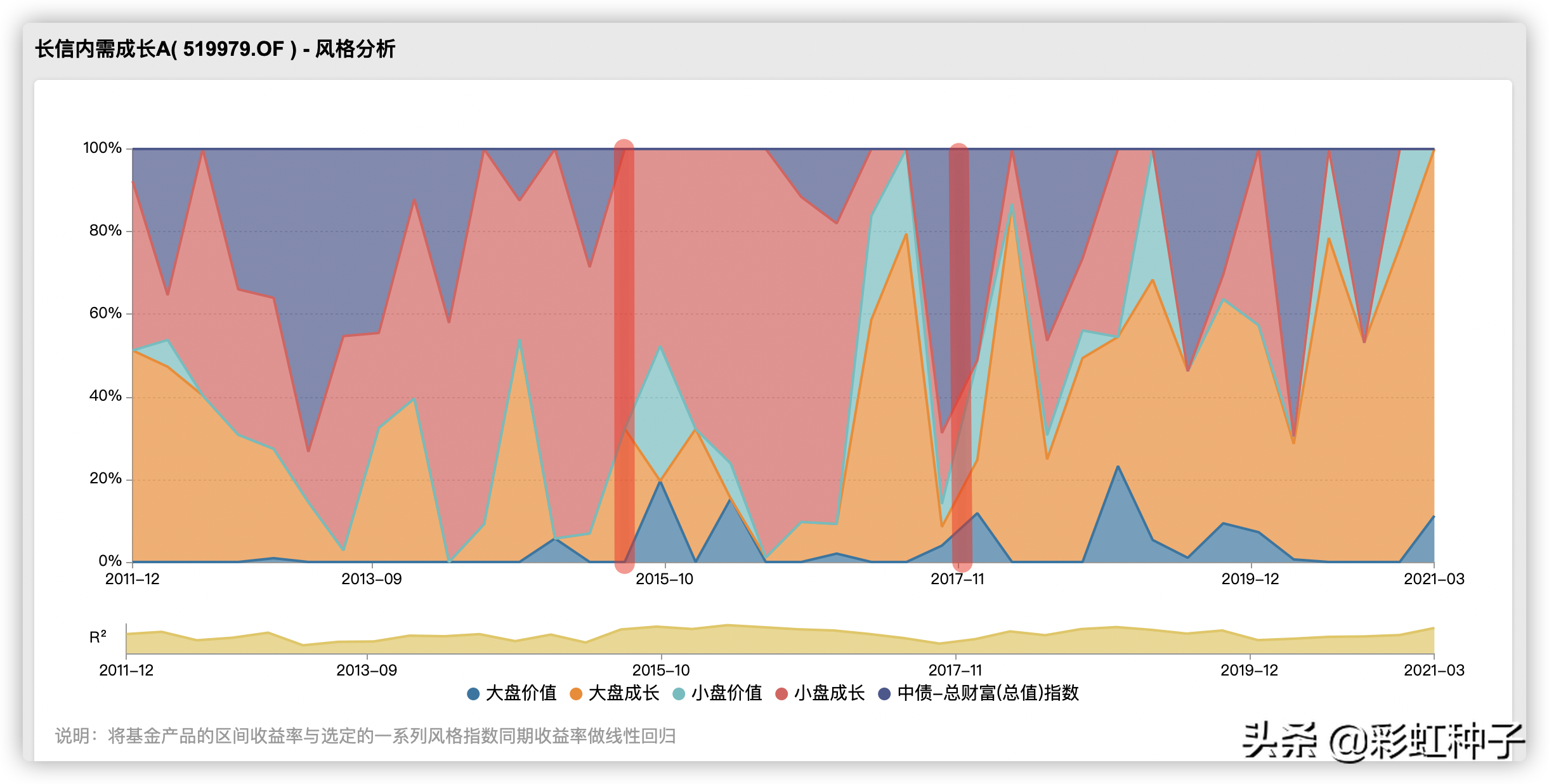The width and height of the screenshot is (1549, 784).
Task: Toggle the 小盘价值 legend series
Action: pos(717,693)
